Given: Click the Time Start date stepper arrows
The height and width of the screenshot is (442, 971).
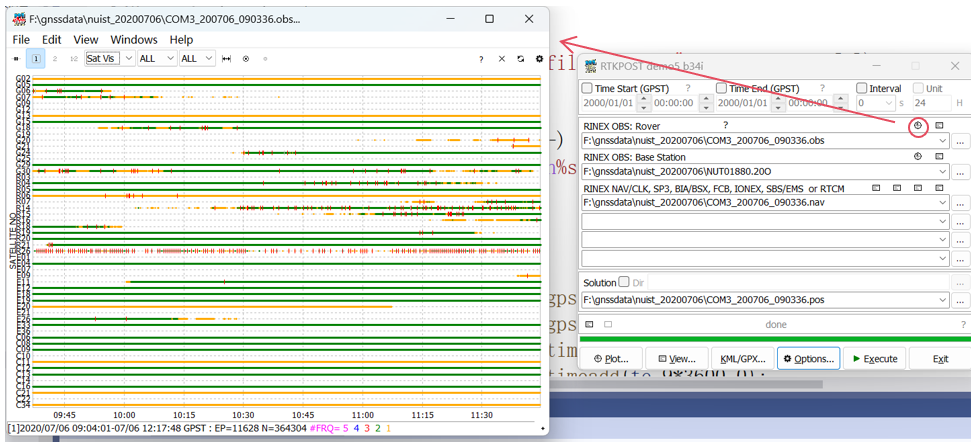Looking at the screenshot, I should point(645,103).
